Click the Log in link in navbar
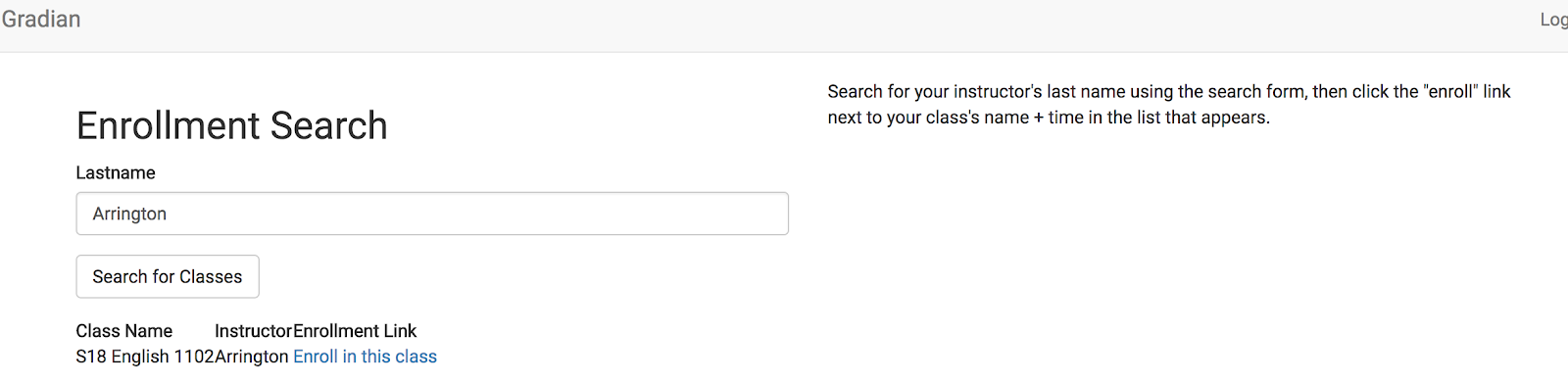This screenshot has height=382, width=1568. point(1554,20)
